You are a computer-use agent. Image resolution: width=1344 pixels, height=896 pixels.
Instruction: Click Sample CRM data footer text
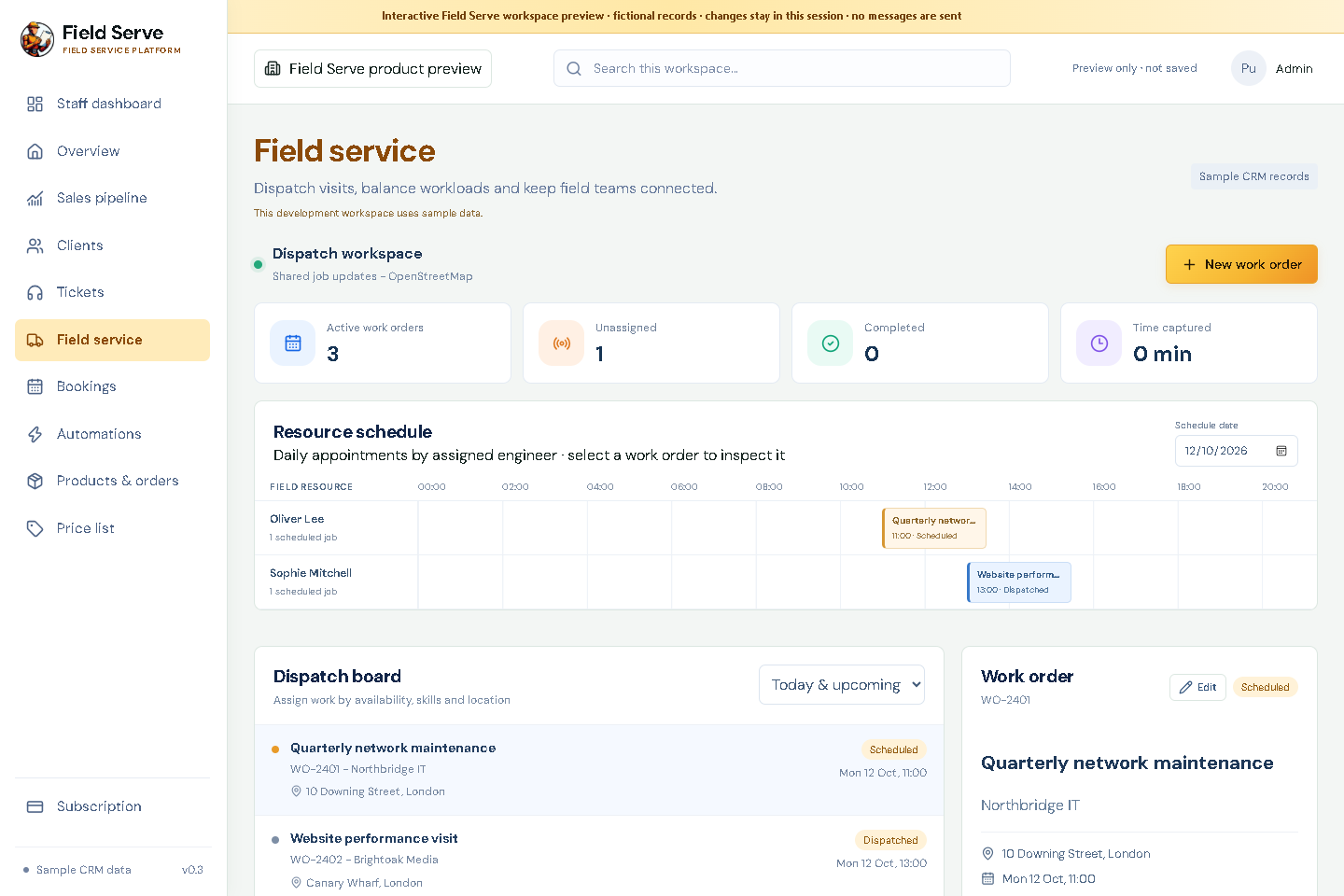click(84, 870)
